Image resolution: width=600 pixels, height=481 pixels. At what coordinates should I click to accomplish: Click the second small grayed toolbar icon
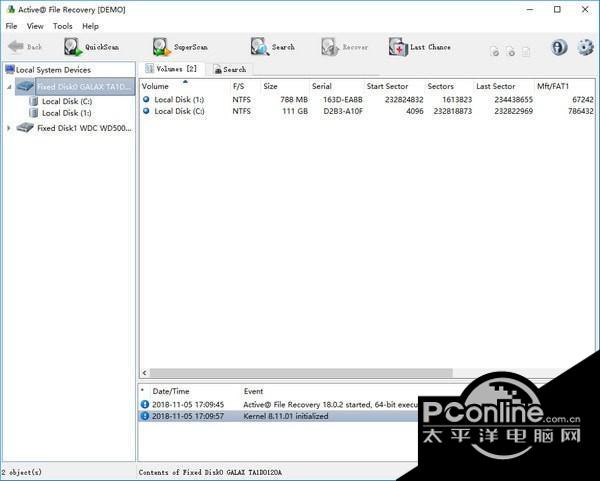click(x=510, y=51)
